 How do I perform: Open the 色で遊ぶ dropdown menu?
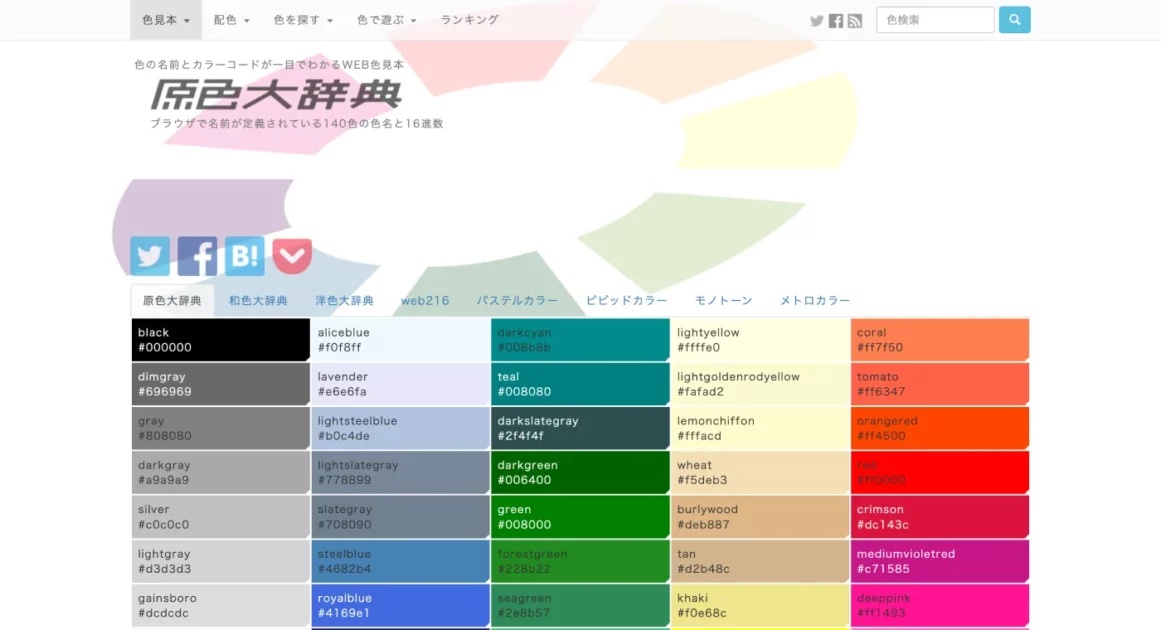pos(386,20)
